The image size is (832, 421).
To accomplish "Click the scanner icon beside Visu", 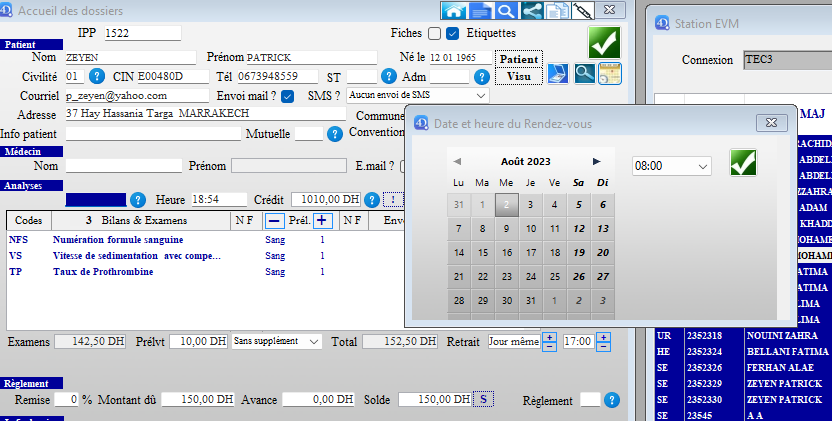I will click(x=558, y=73).
